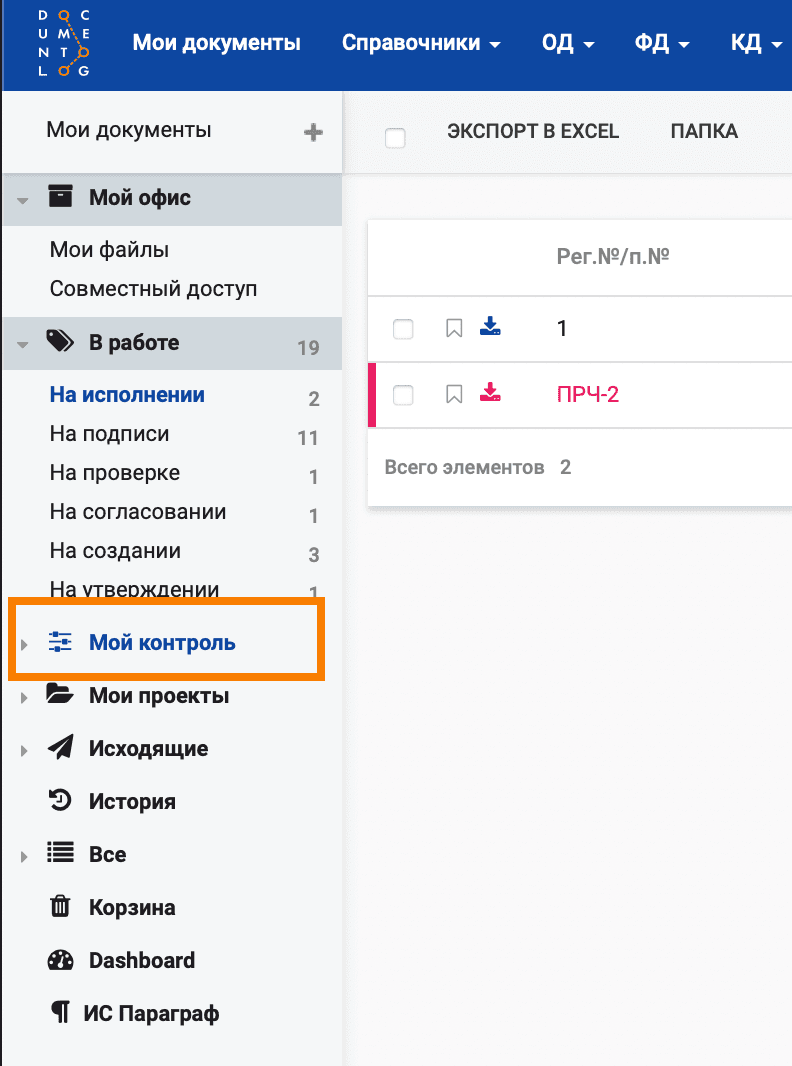Collapse the В работе section arrow

(23, 344)
